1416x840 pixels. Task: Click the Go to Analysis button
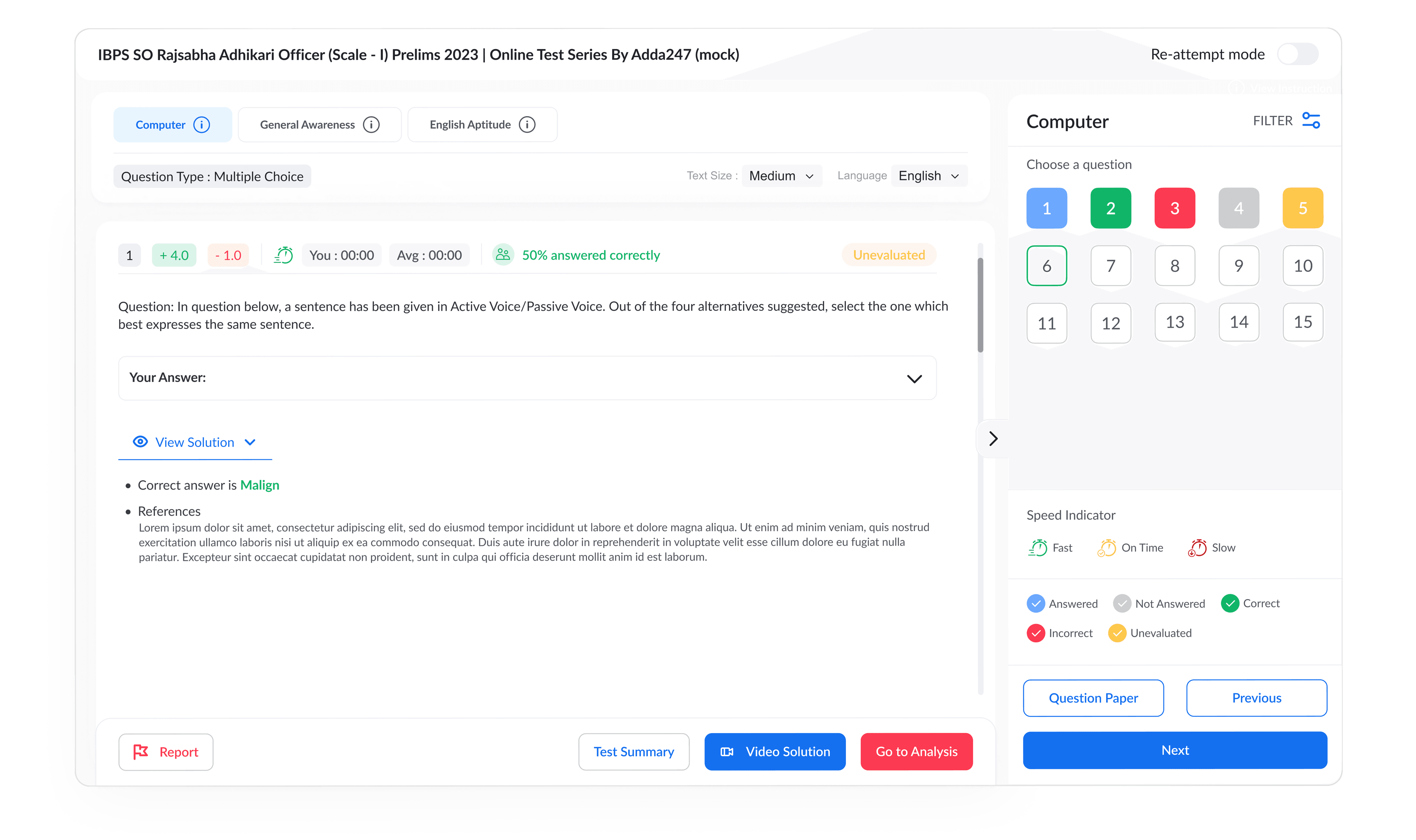[916, 752]
